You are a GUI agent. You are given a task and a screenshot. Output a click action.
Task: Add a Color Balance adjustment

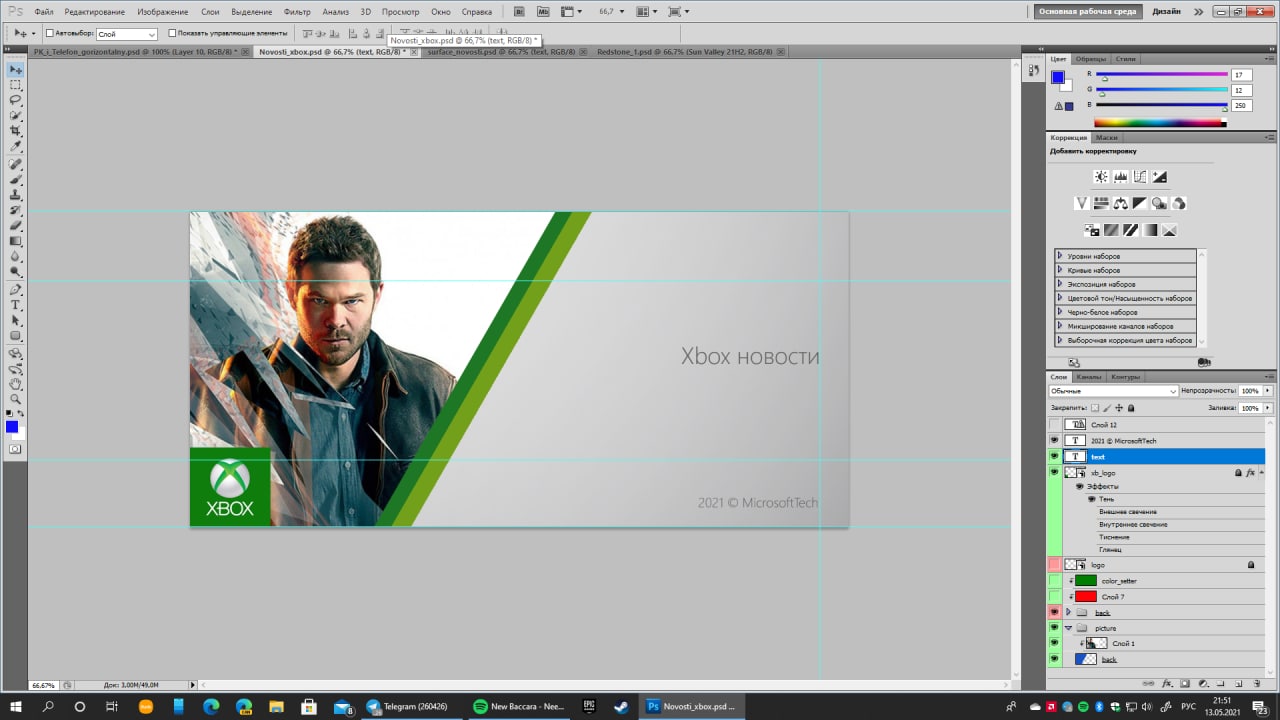point(1121,203)
